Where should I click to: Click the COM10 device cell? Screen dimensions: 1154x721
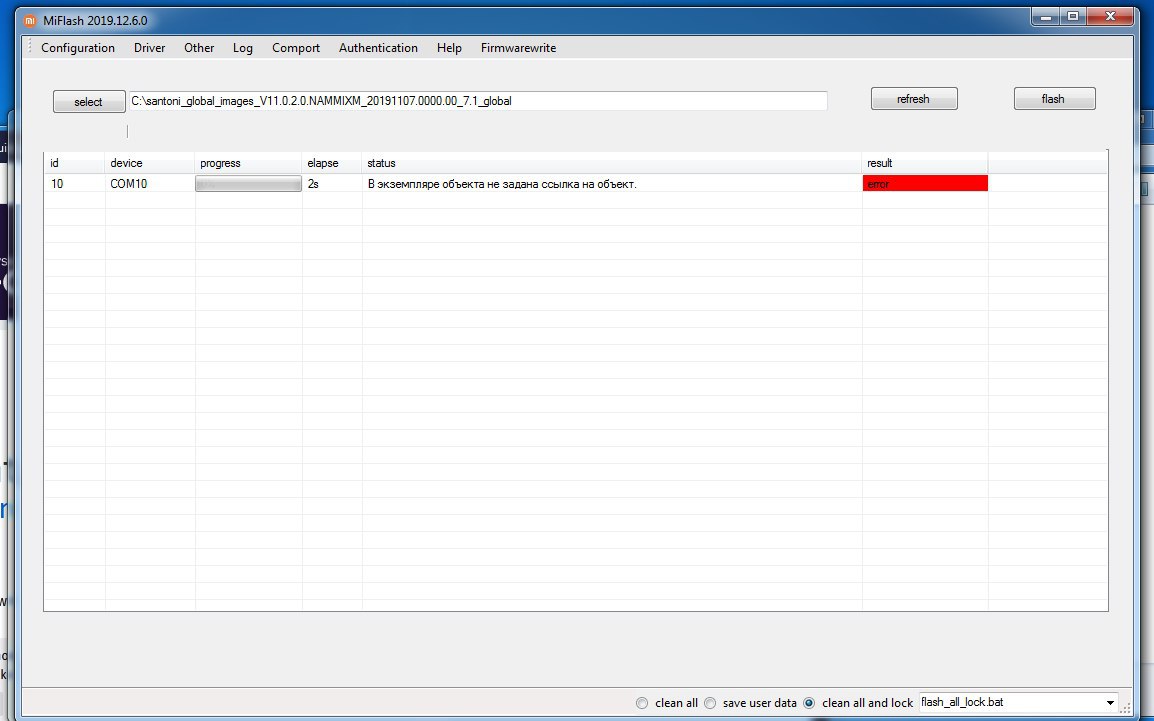coord(150,184)
